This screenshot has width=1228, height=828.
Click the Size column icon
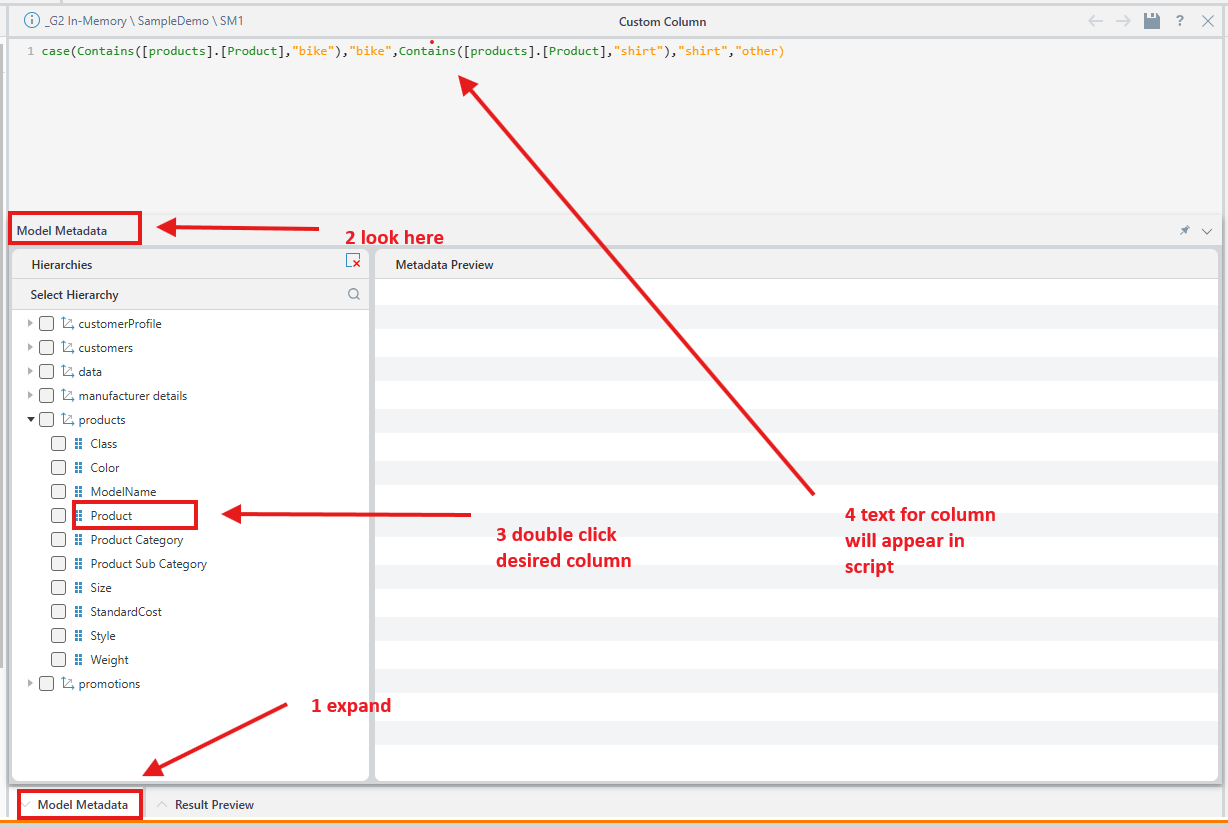pos(79,588)
